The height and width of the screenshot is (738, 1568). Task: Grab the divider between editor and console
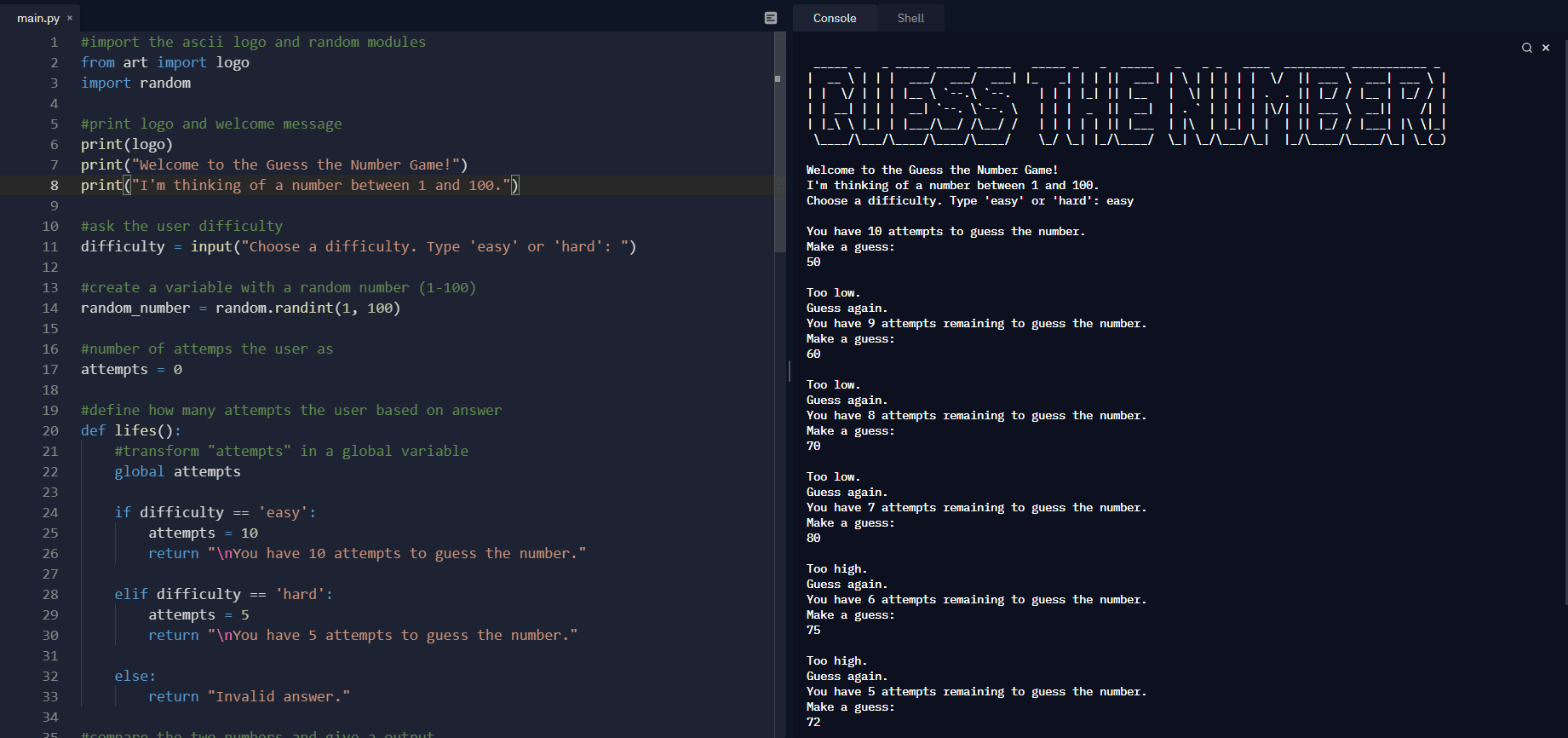(790, 370)
